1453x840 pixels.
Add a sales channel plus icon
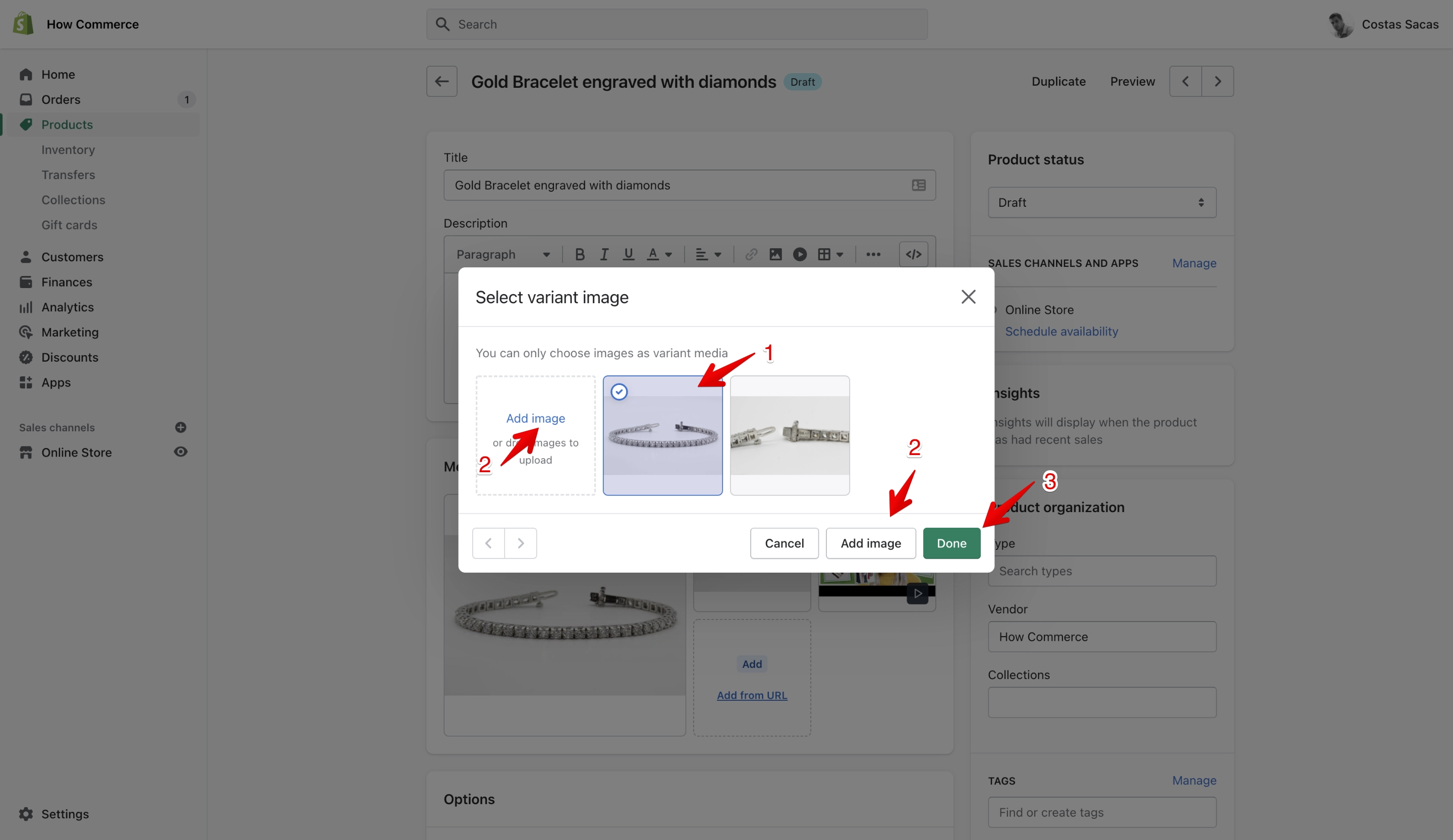pyautogui.click(x=181, y=427)
